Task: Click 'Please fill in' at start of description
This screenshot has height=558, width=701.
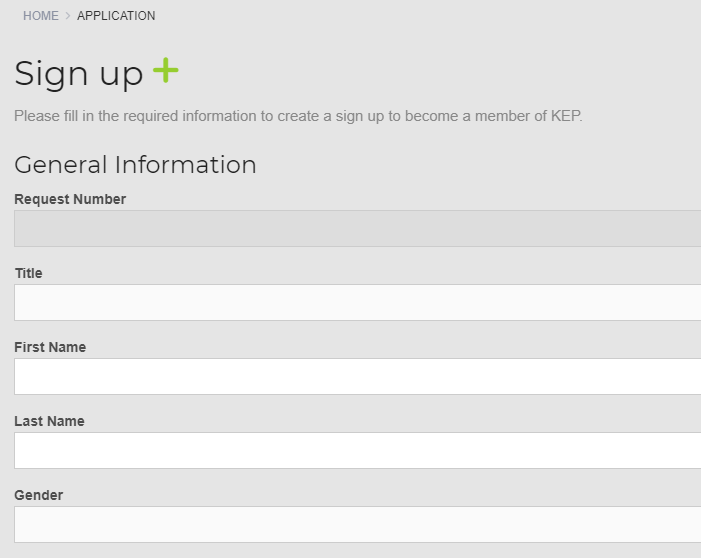Action: click(x=52, y=116)
